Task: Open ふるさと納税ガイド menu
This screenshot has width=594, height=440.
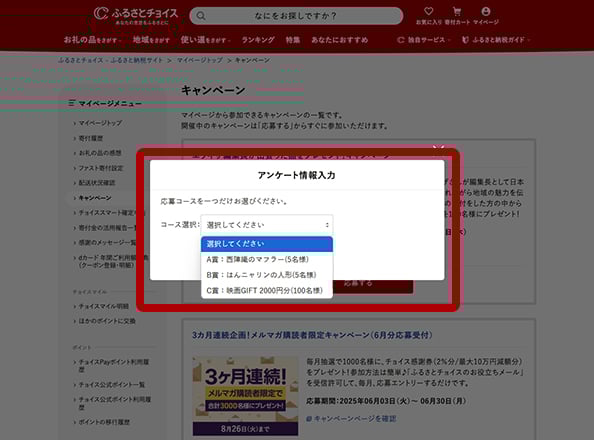Action: click(x=496, y=40)
